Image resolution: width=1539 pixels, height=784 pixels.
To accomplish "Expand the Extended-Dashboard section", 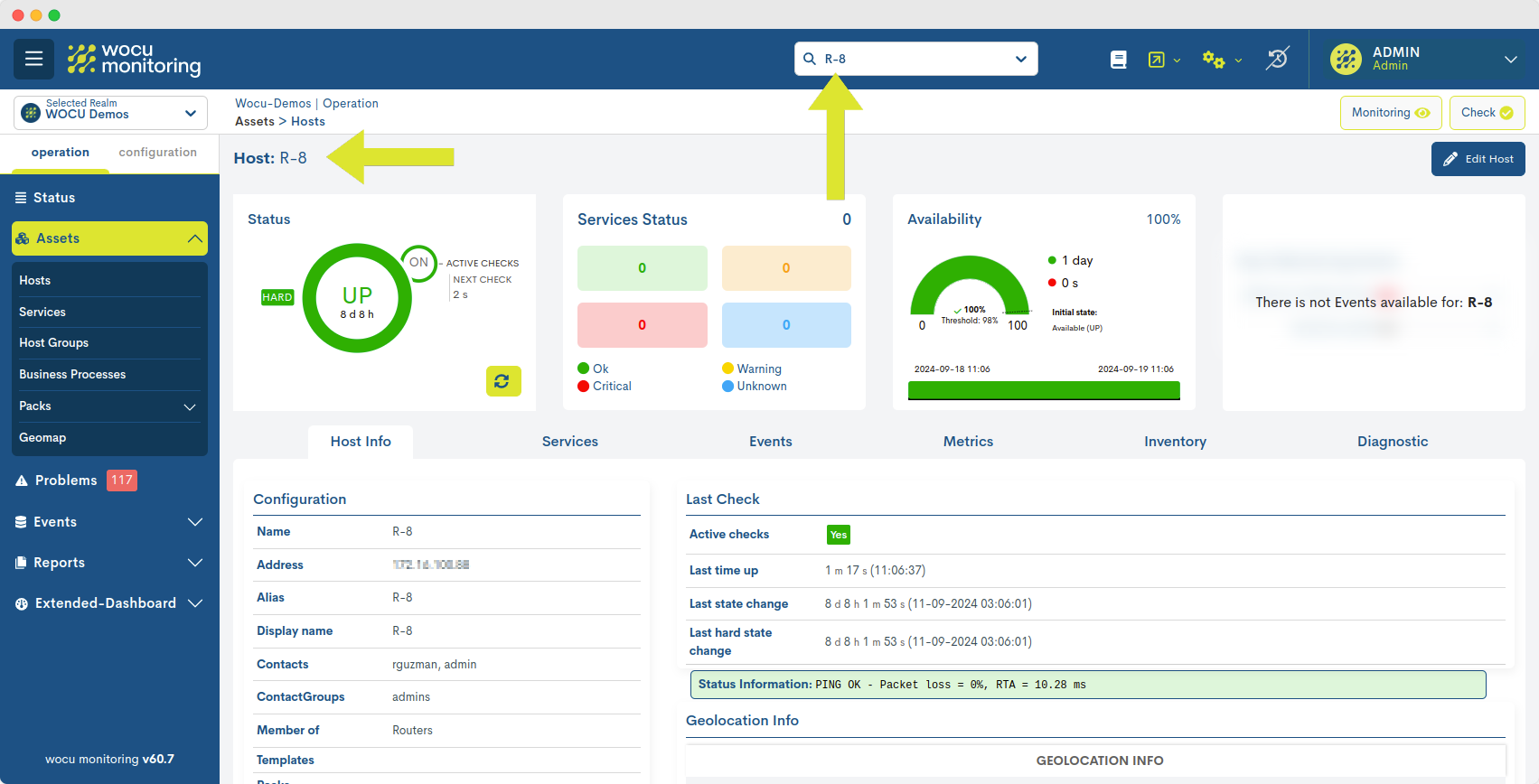I will point(195,603).
